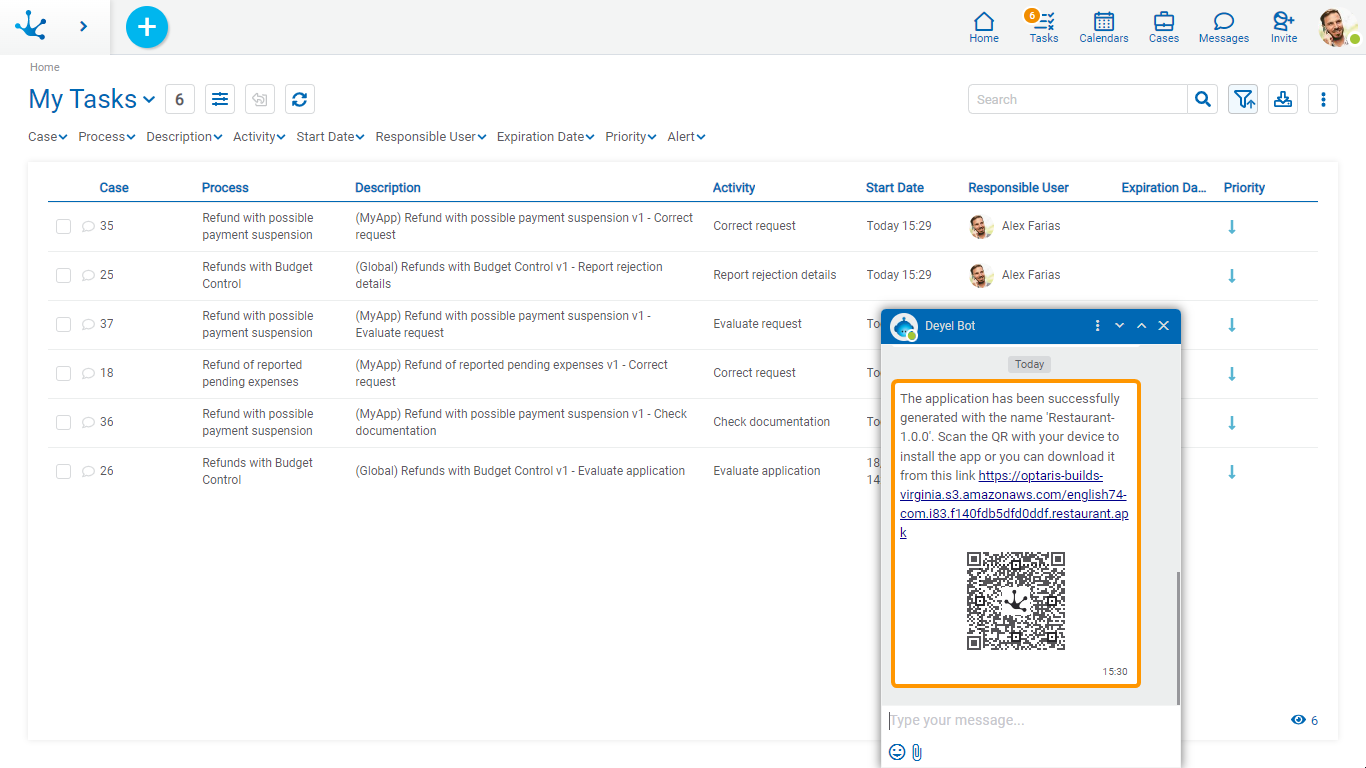Click the priority arrow for case 25
This screenshot has width=1366, height=768.
pyautogui.click(x=1232, y=275)
